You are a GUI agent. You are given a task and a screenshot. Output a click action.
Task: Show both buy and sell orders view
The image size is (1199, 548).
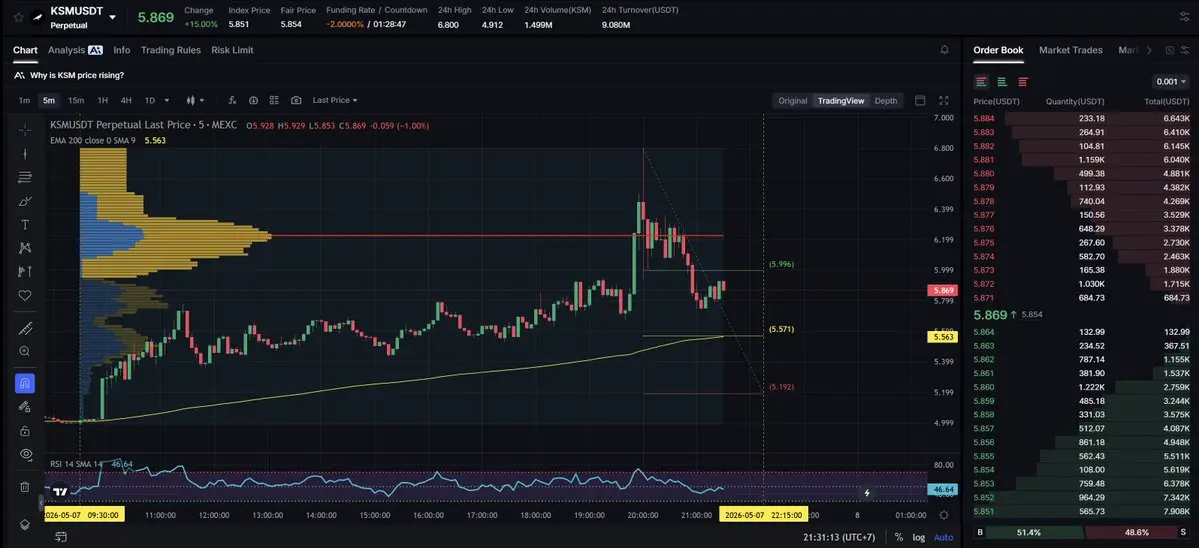coord(982,82)
